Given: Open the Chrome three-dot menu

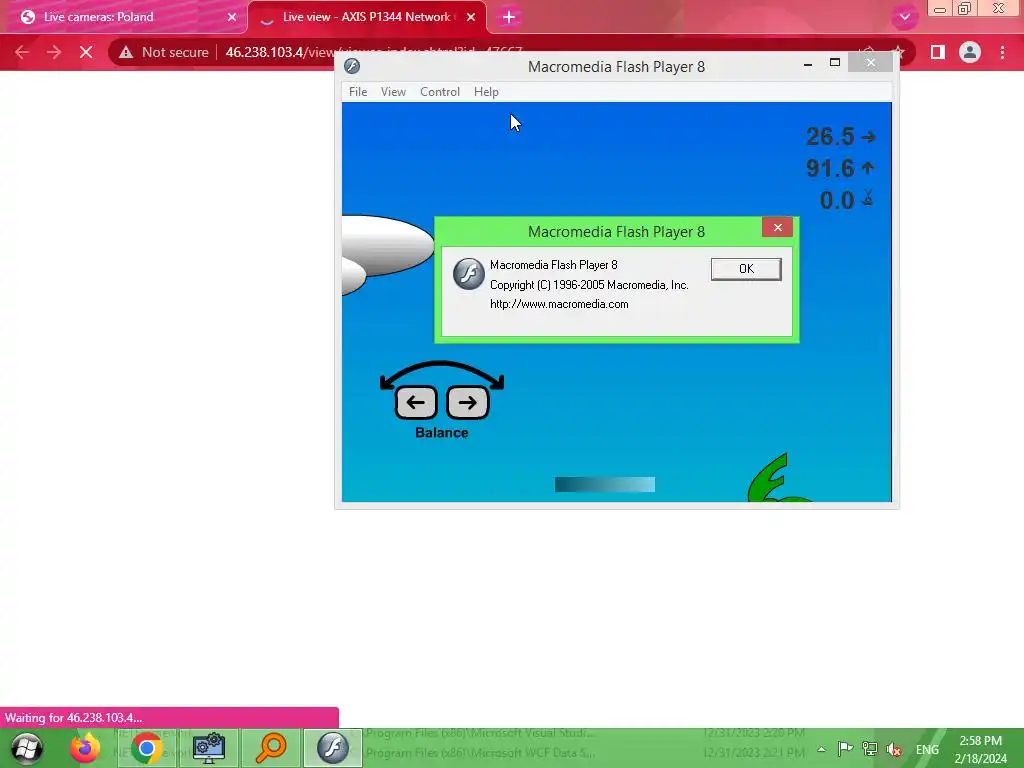Looking at the screenshot, I should coord(1002,52).
